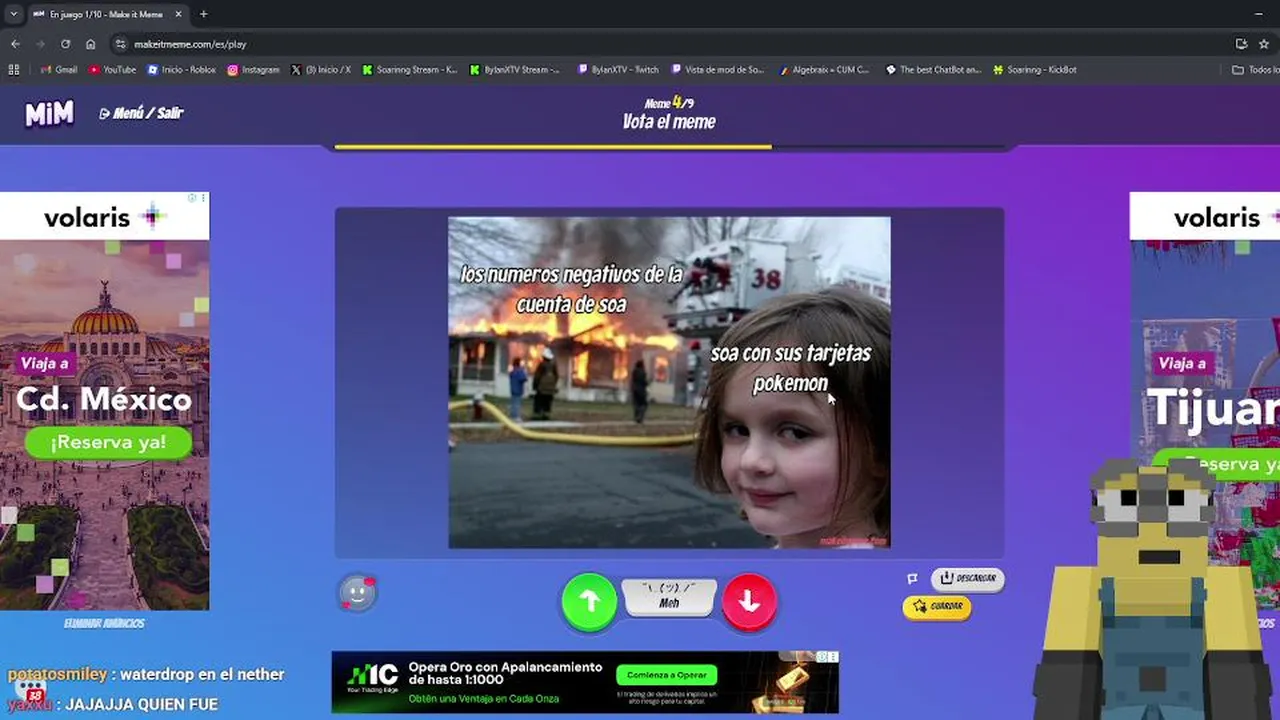Click the 'JAJAJJA QUIEN FUE' chat message

tap(141, 704)
